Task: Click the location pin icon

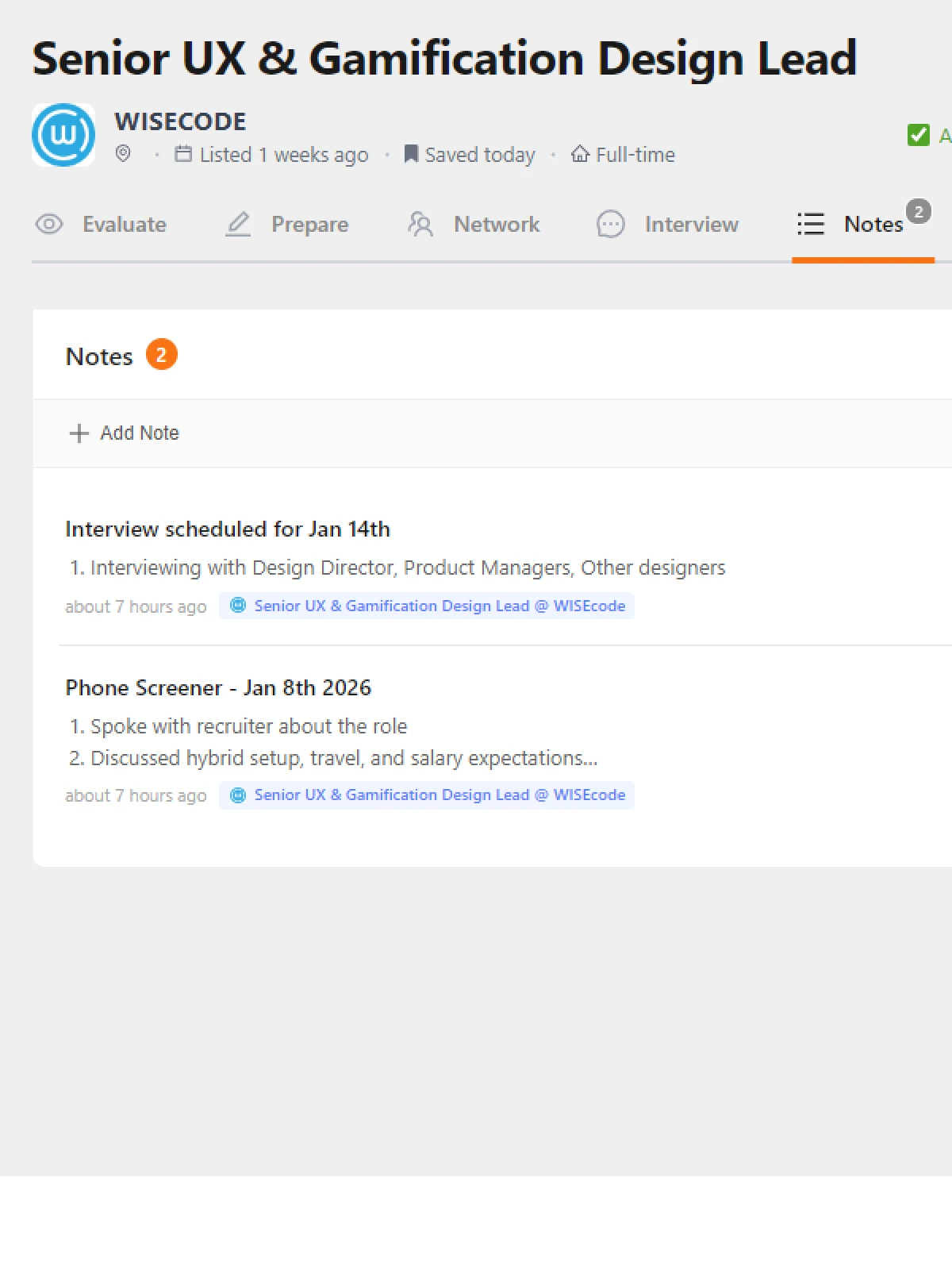Action: tap(123, 153)
